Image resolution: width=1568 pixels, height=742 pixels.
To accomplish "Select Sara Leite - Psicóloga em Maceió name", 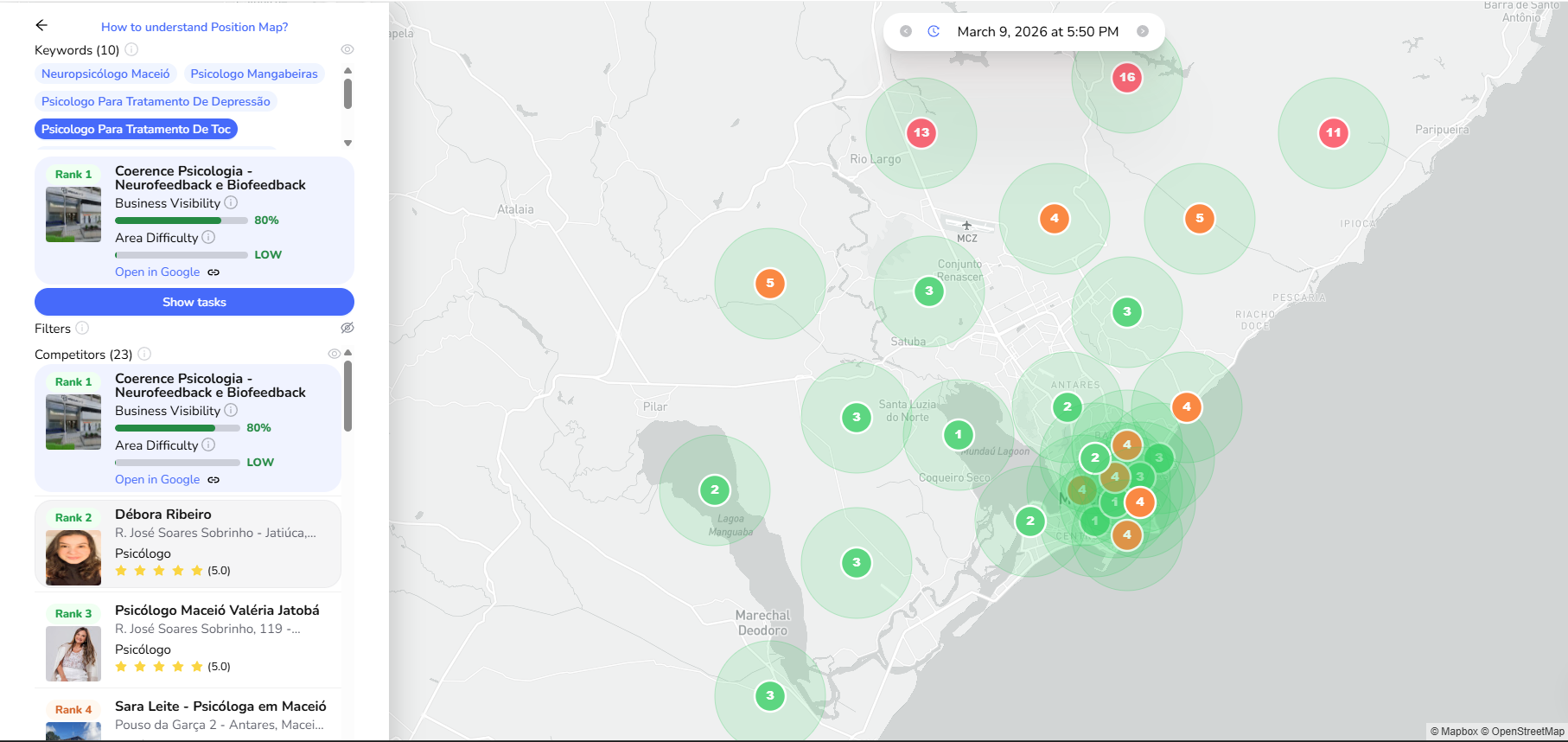I will point(220,707).
